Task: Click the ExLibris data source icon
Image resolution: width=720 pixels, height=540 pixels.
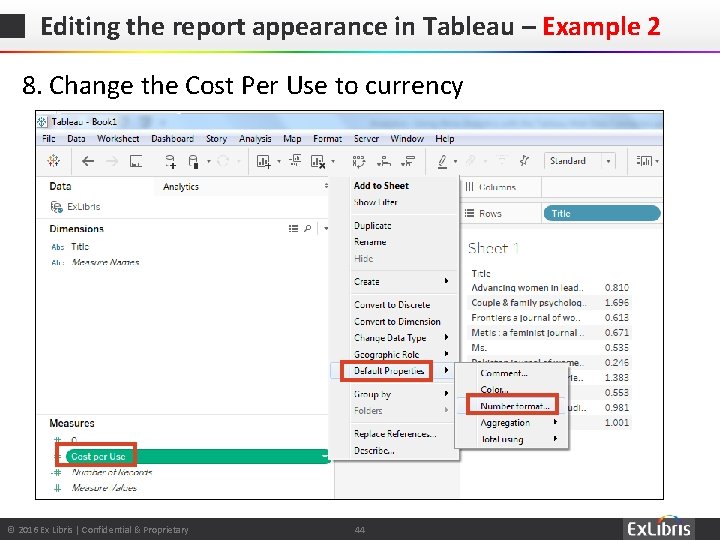Action: [56, 207]
